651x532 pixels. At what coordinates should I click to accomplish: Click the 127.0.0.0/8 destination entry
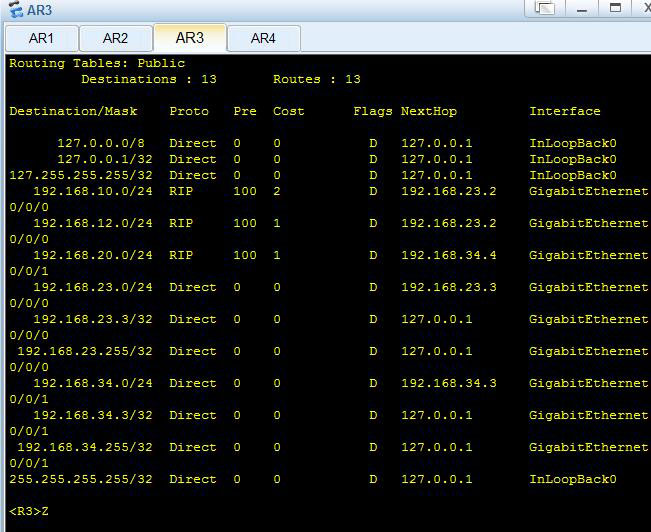(101, 143)
